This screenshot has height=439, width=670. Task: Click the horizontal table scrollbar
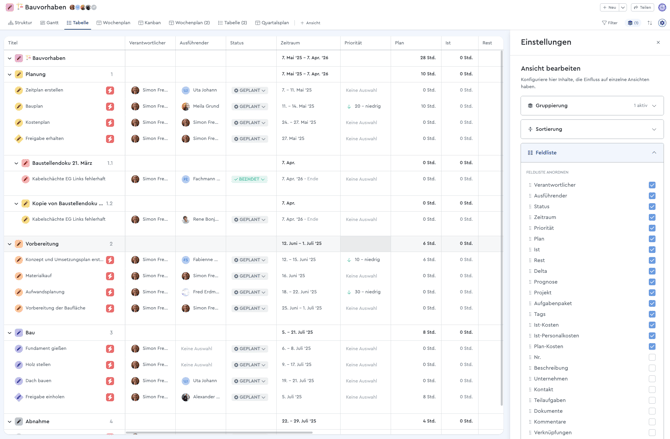219,433
